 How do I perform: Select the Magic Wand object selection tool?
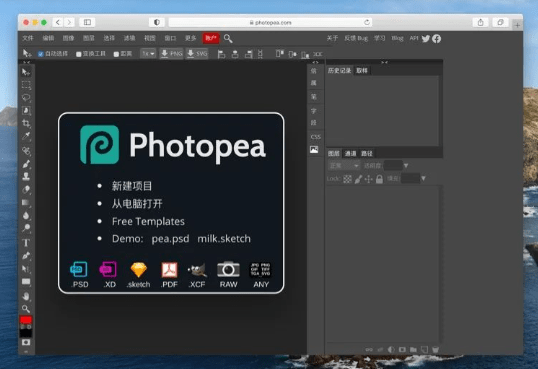26,111
